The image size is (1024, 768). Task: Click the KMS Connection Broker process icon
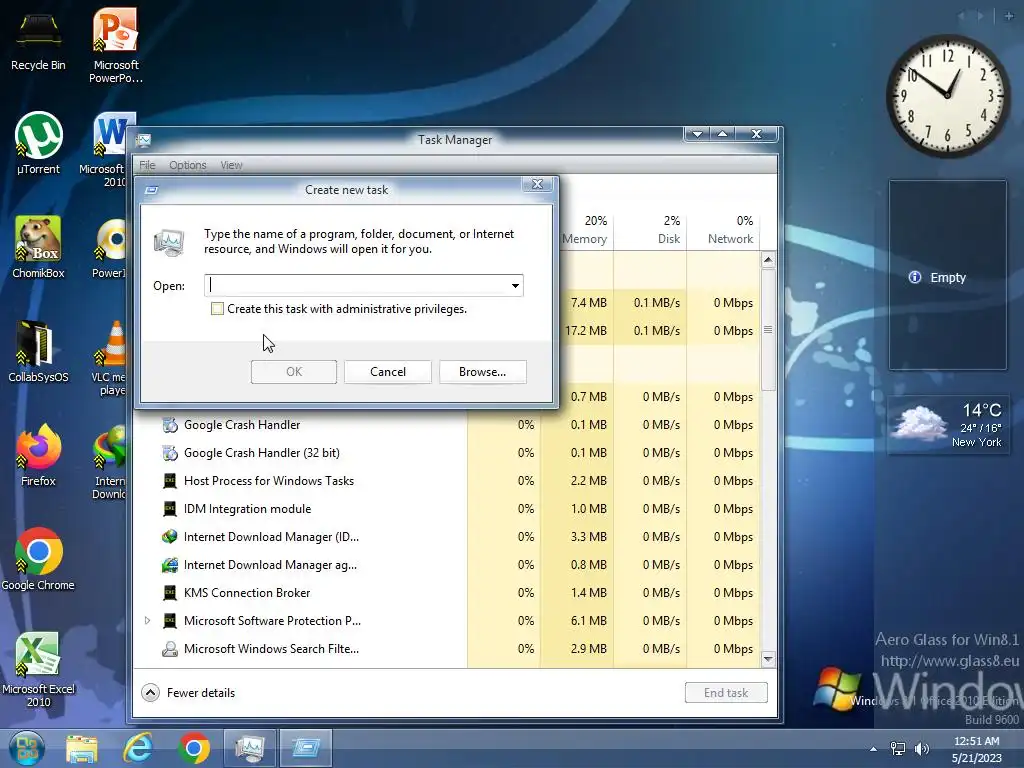[x=170, y=593]
